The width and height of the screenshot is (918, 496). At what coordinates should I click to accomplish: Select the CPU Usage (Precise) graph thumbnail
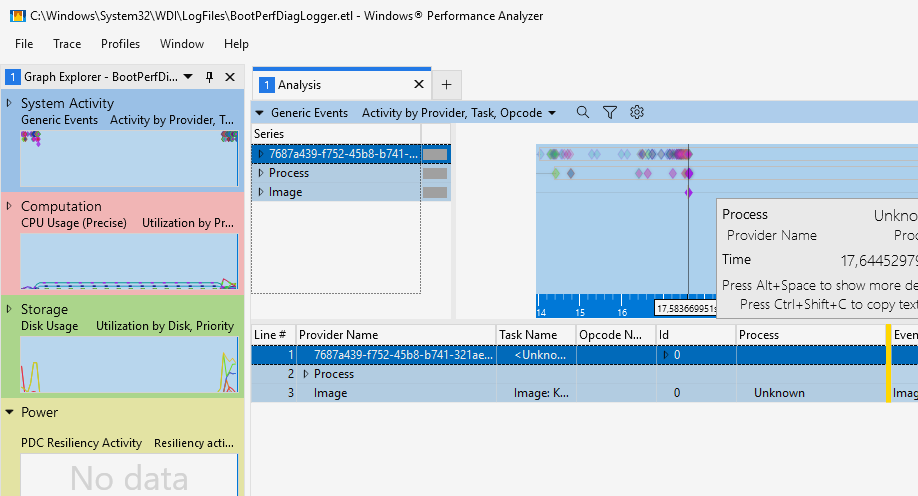tap(129, 261)
